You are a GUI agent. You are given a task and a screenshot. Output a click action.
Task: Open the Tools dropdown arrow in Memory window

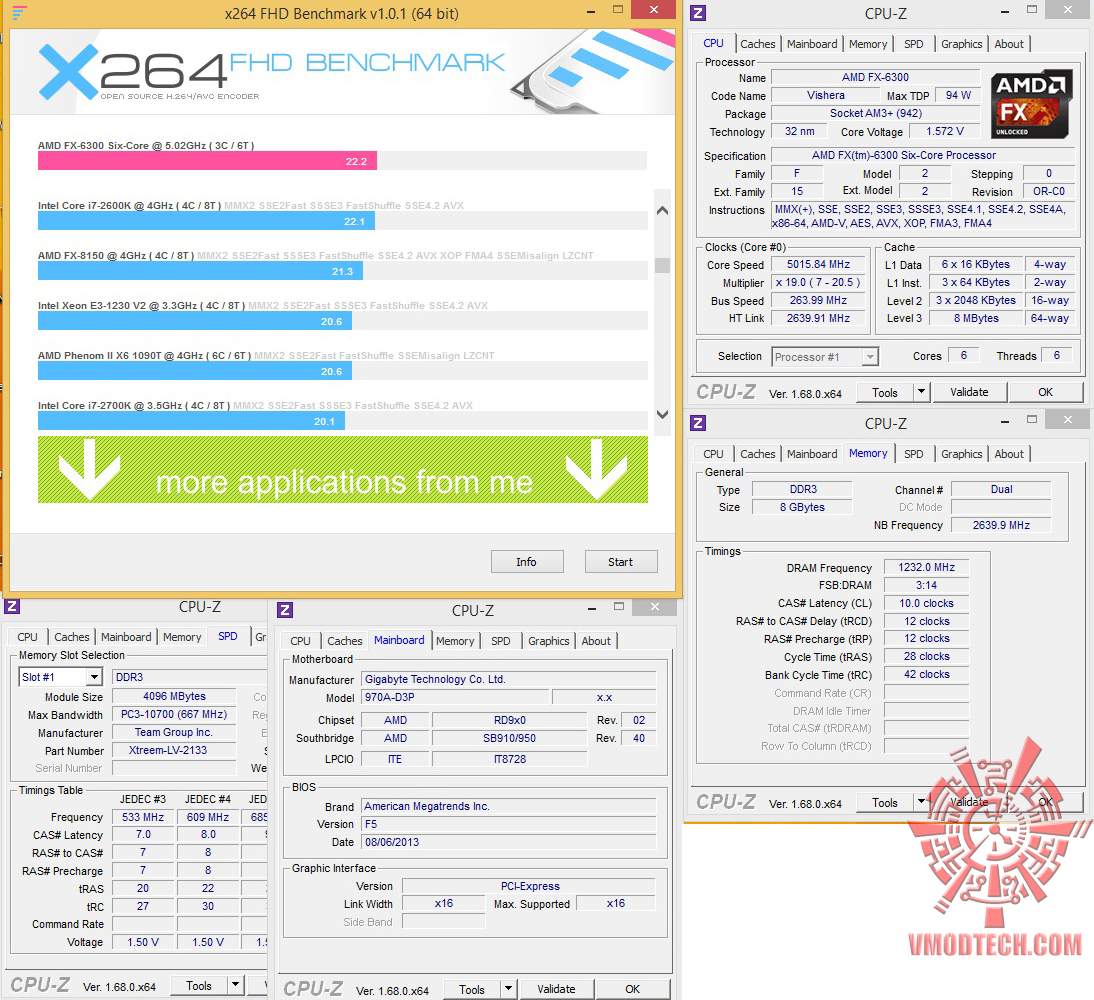point(921,802)
